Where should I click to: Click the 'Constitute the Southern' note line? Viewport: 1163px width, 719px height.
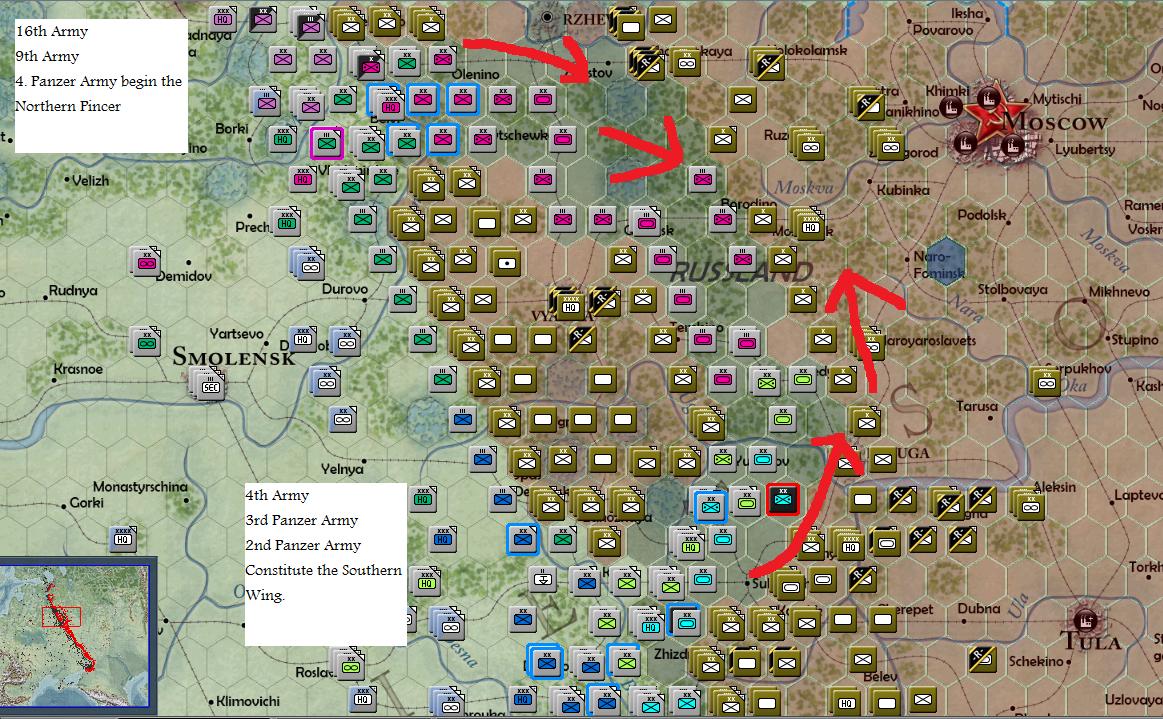tap(323, 570)
